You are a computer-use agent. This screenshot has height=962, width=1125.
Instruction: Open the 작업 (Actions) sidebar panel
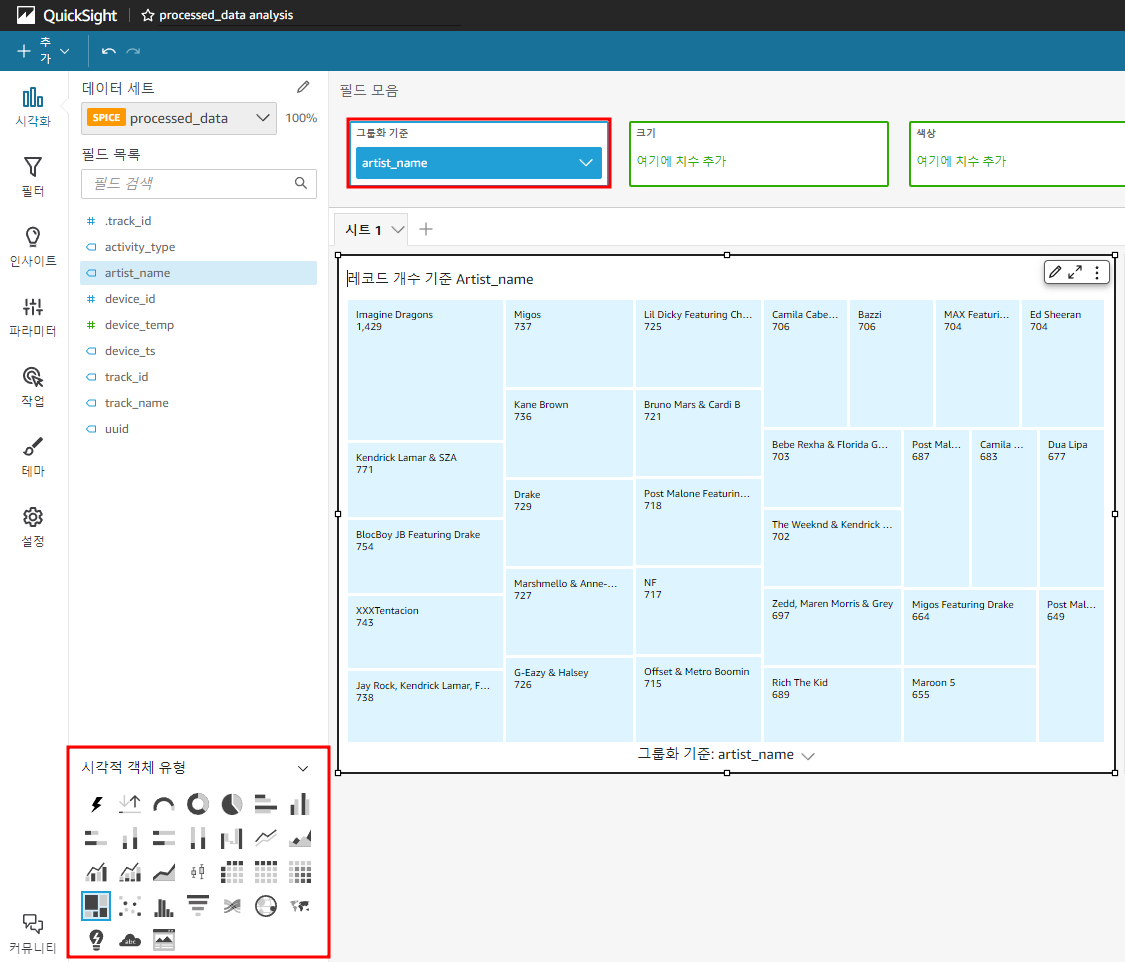pos(33,387)
